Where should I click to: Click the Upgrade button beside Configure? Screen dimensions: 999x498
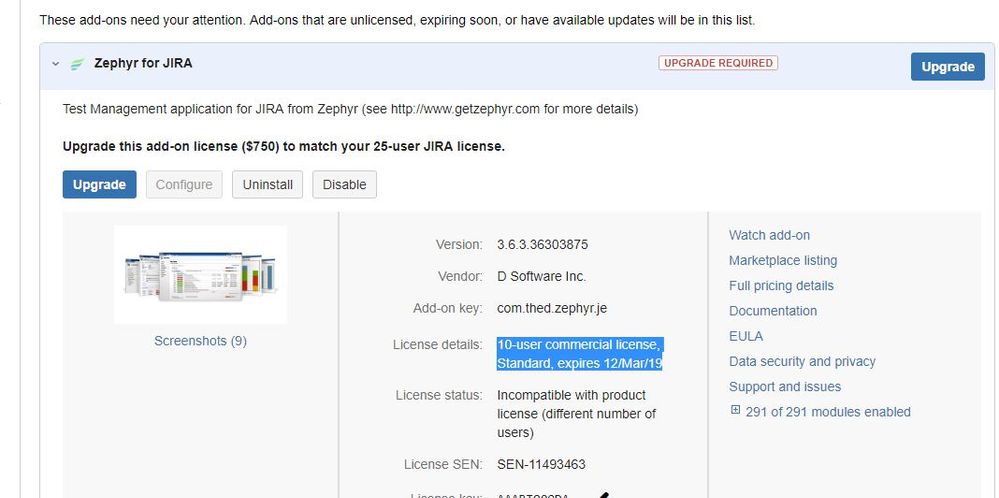99,185
